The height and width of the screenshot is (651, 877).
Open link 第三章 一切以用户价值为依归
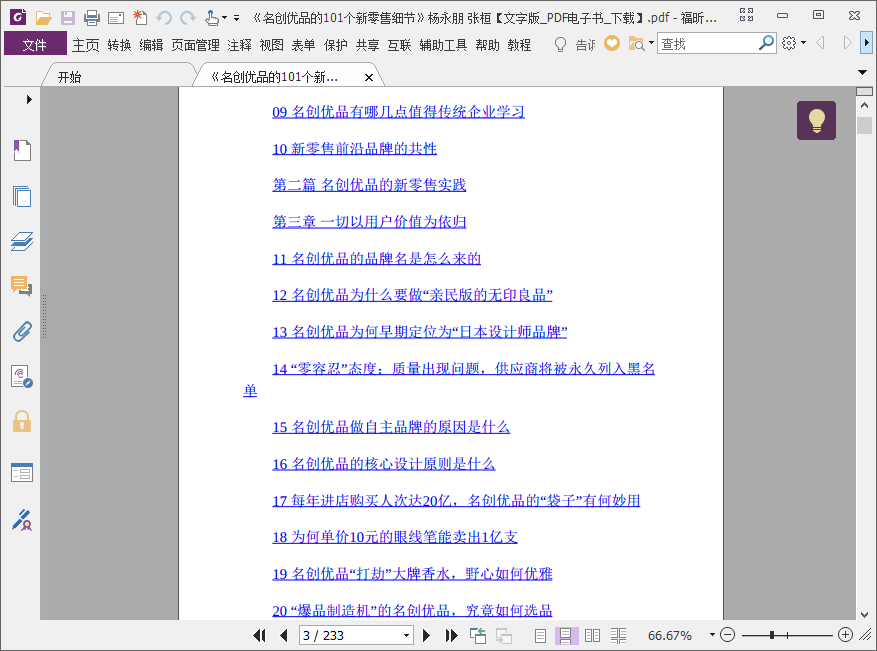pos(369,222)
